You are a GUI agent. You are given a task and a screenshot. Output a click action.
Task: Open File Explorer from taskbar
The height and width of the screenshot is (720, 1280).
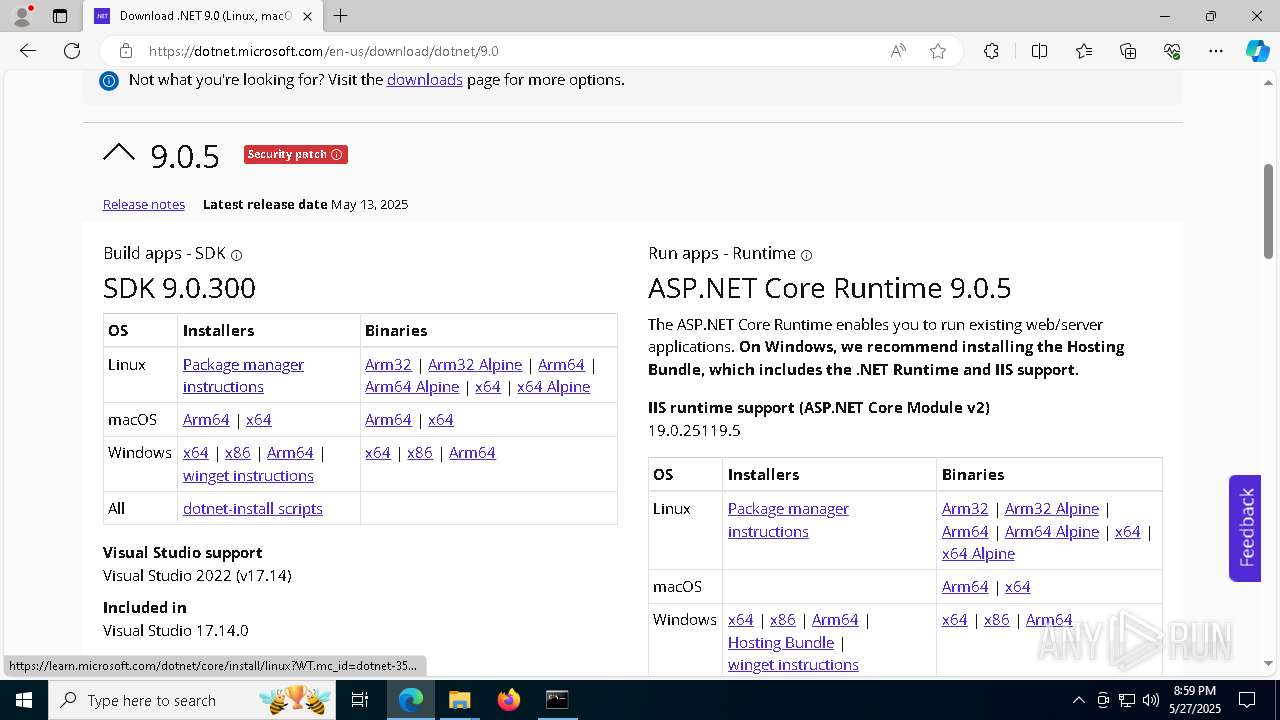point(459,700)
